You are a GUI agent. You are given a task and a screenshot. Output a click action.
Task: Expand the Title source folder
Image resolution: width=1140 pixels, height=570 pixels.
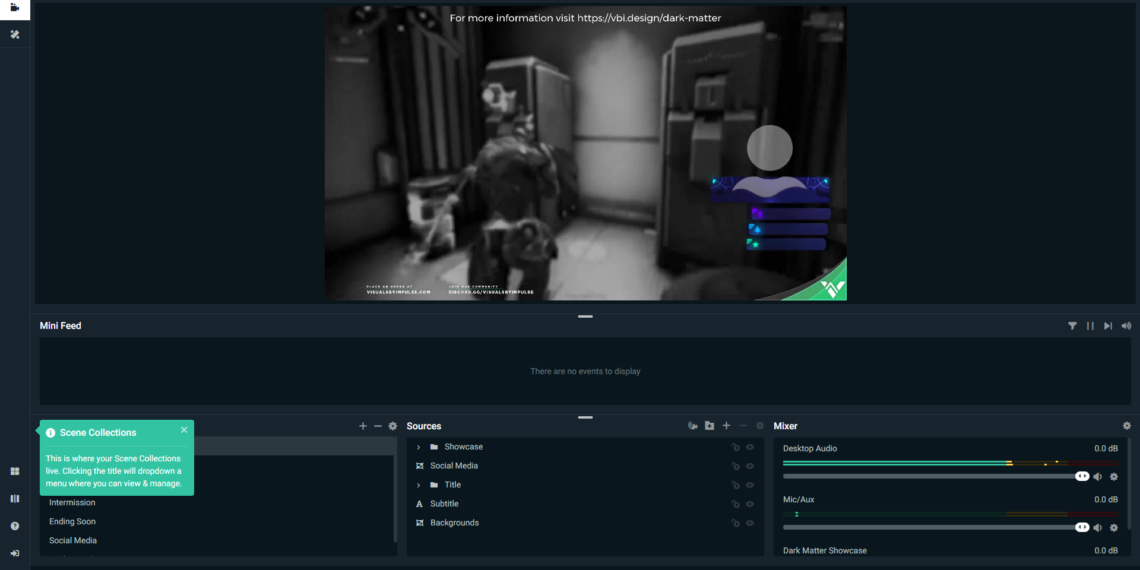click(x=418, y=485)
